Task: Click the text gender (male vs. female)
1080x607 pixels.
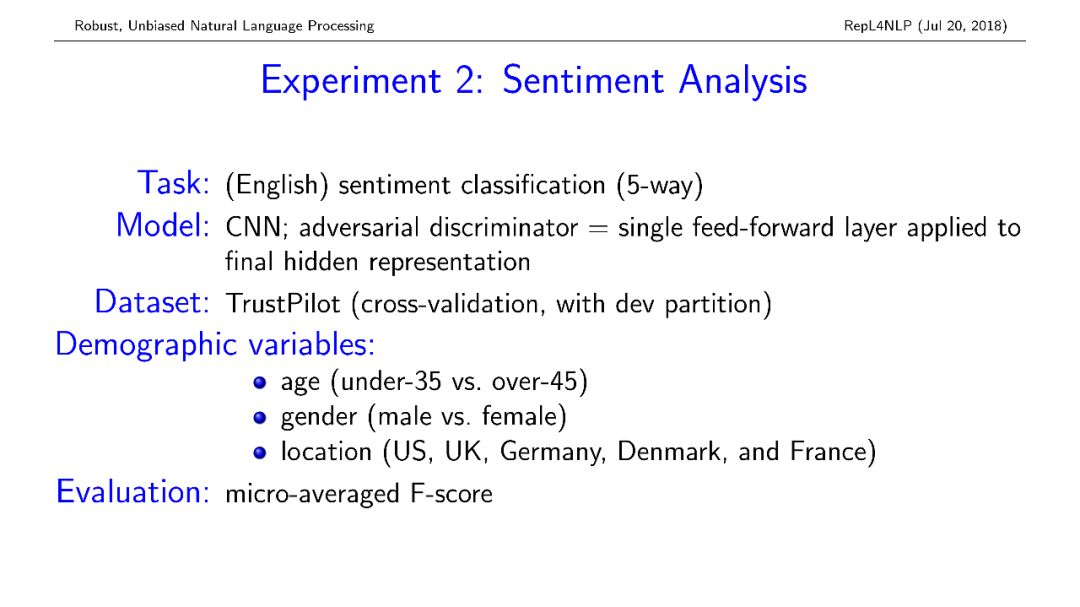Action: pos(424,417)
